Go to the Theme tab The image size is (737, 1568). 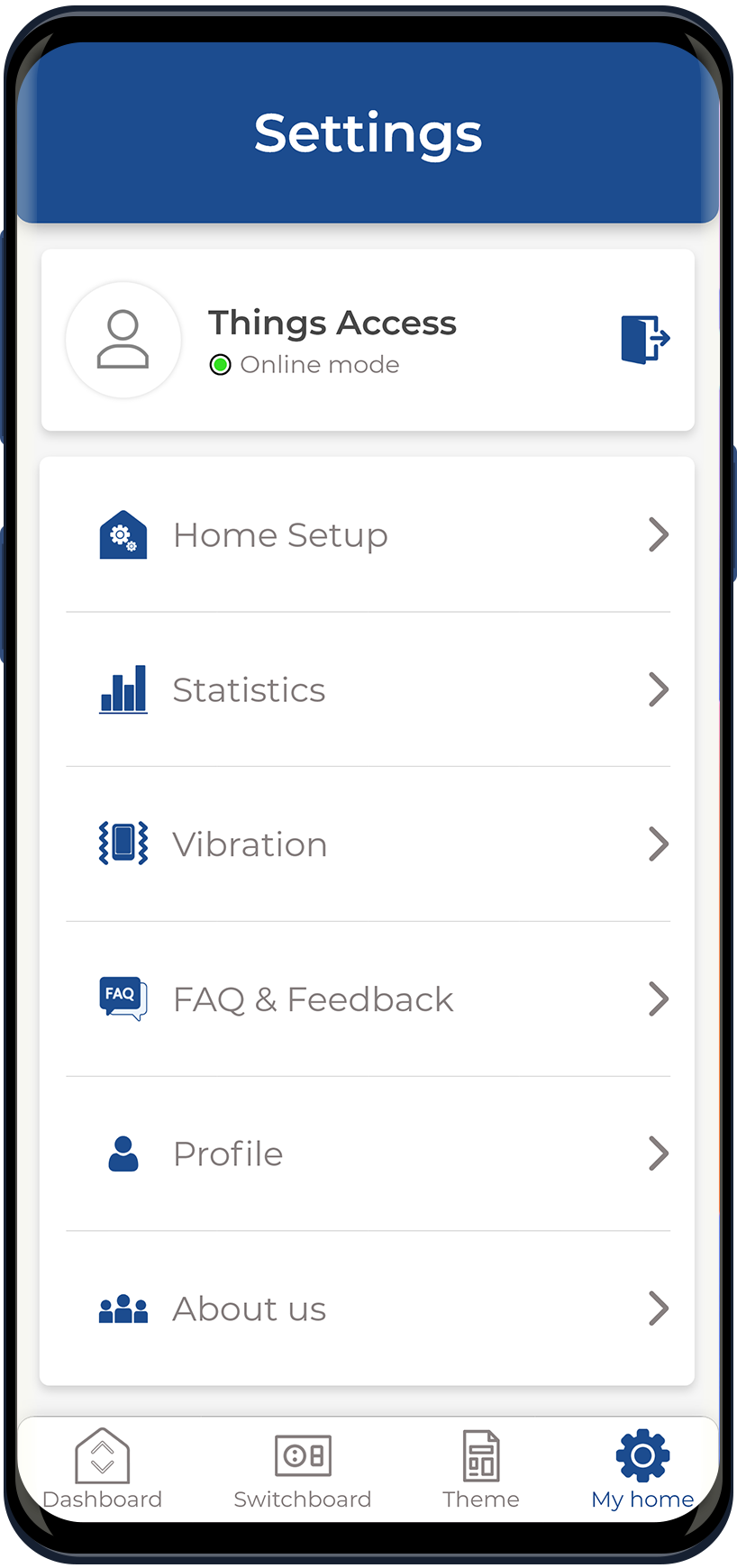[x=481, y=1469]
